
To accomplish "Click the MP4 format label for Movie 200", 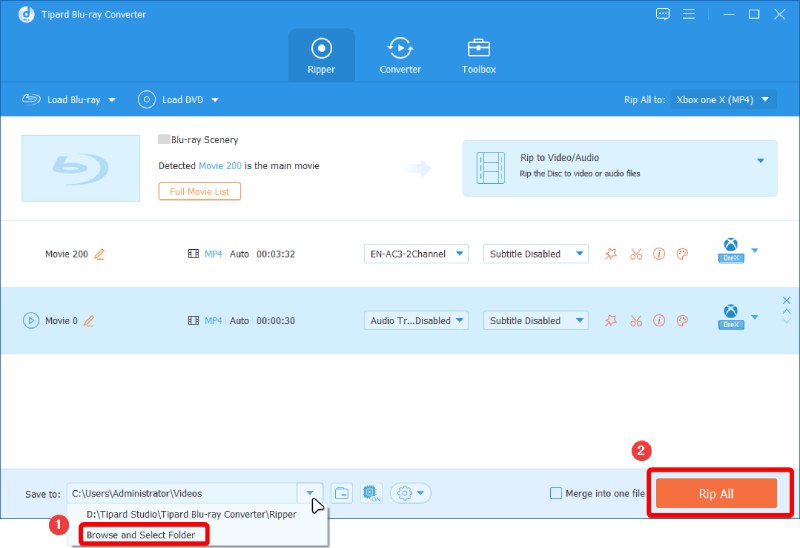I will point(213,254).
